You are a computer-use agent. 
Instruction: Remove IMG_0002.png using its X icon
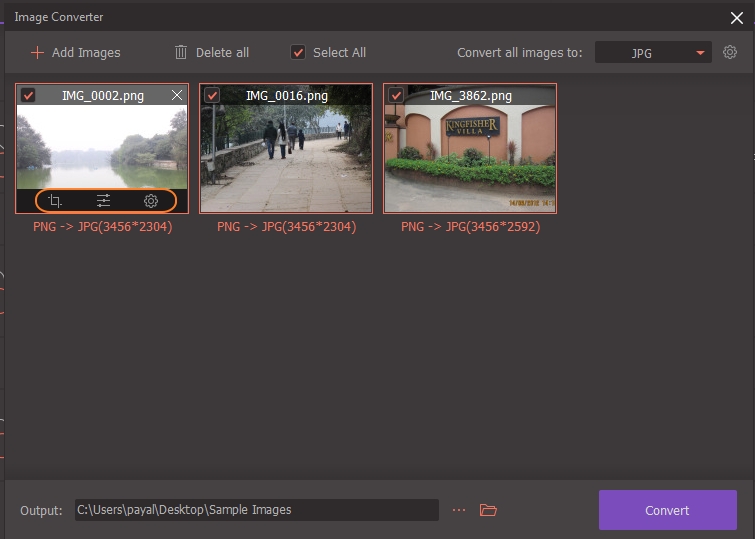click(x=177, y=96)
